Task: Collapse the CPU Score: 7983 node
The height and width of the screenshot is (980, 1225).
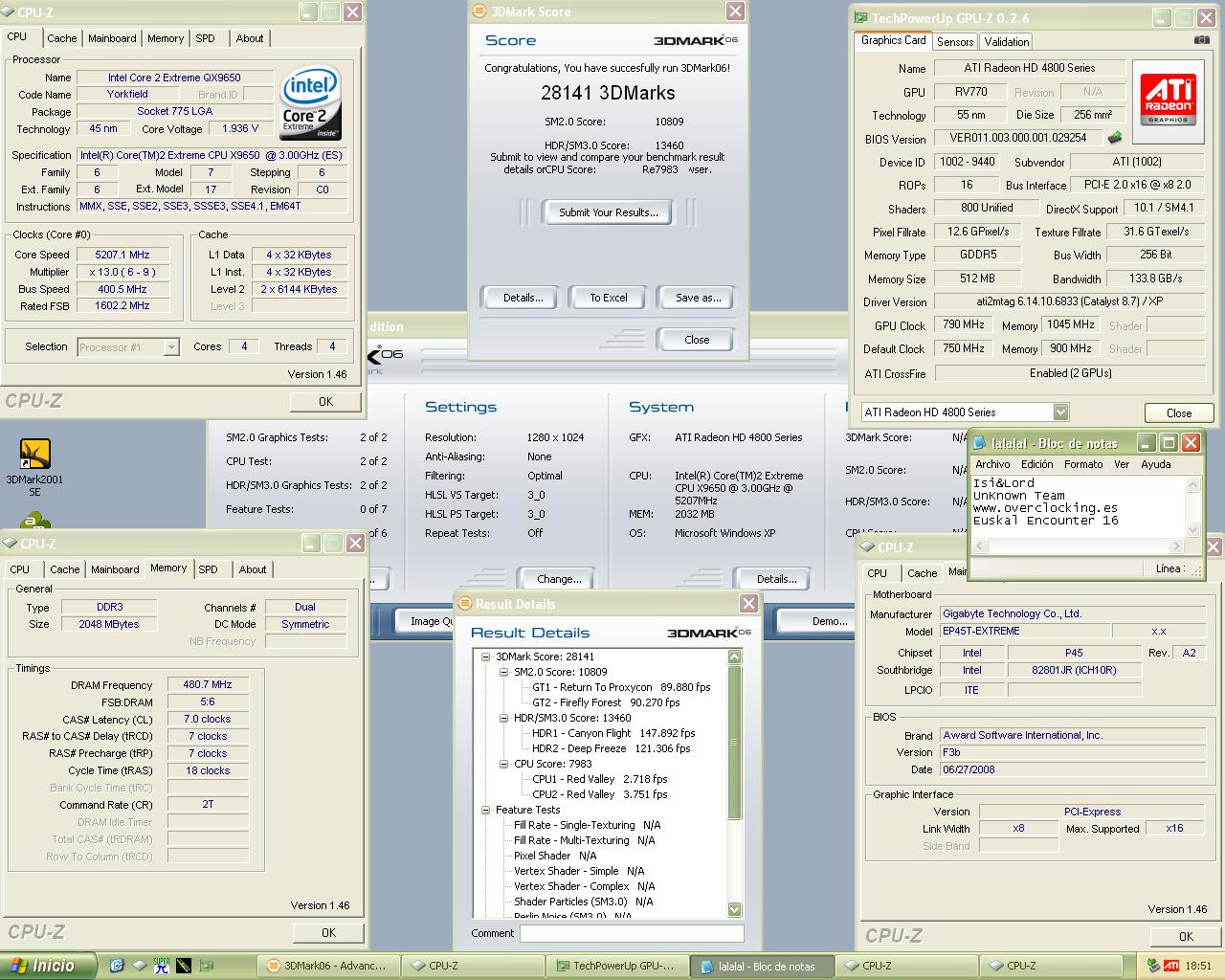Action: (x=504, y=764)
